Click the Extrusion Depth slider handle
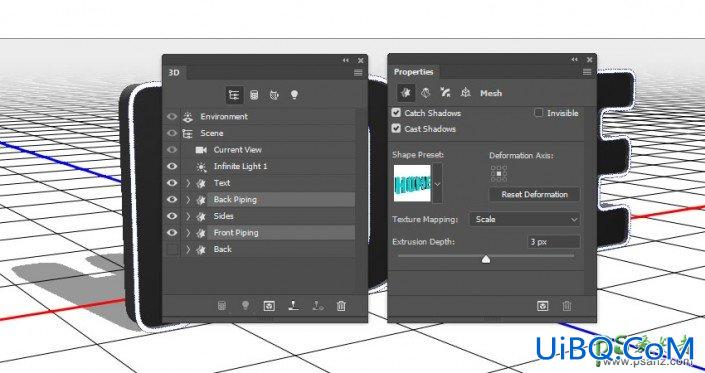Viewport: 705px width, 373px height. (x=486, y=259)
